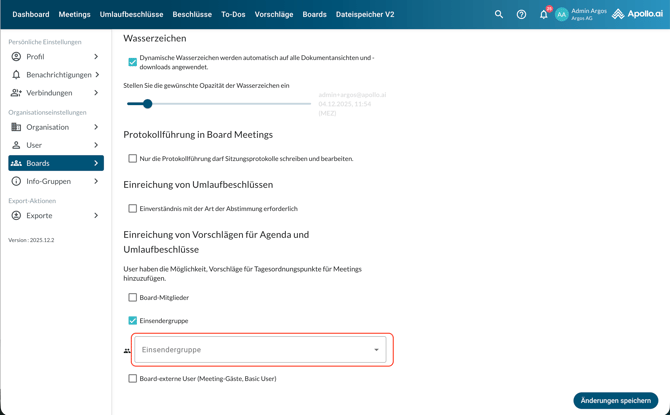670x415 pixels.
Task: Check the Board-externe User checkbox
Action: pos(133,379)
